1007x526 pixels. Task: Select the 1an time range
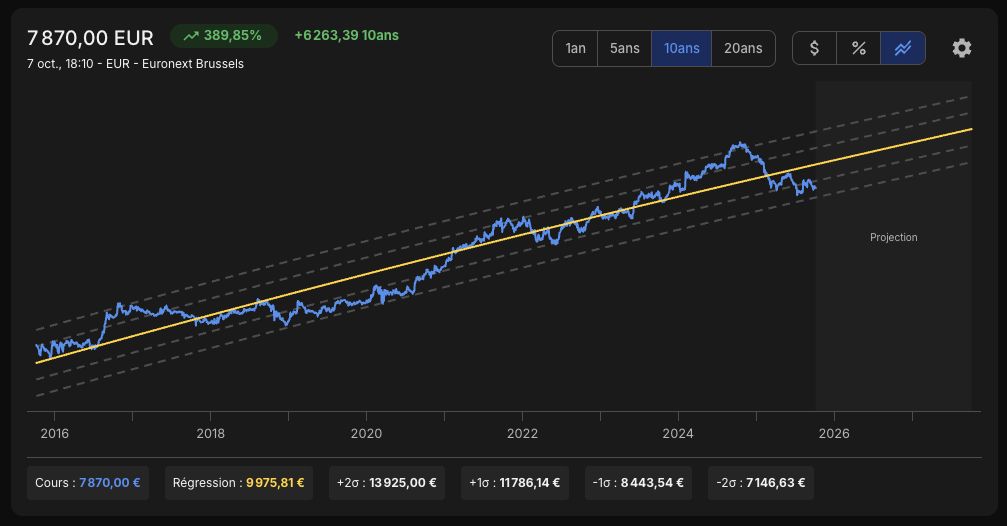pyautogui.click(x=575, y=48)
